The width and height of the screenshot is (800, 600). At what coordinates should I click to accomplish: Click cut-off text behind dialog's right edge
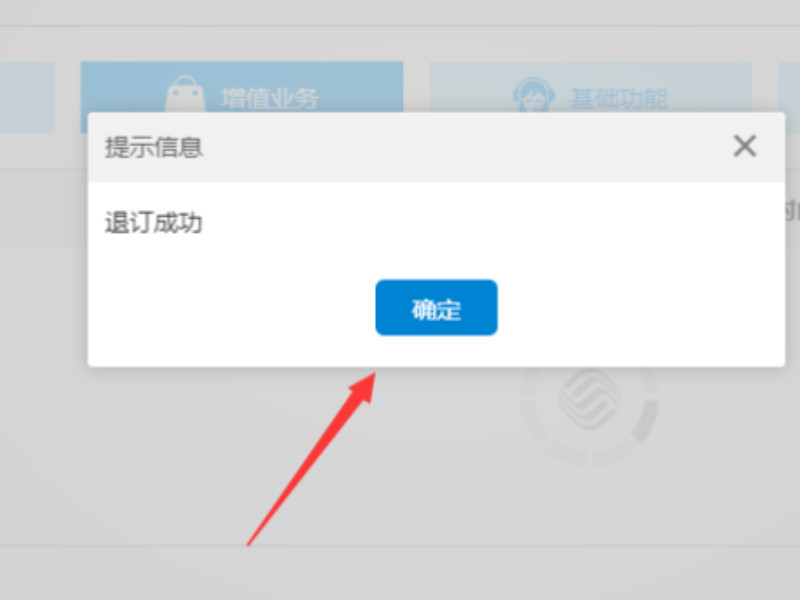click(x=792, y=210)
